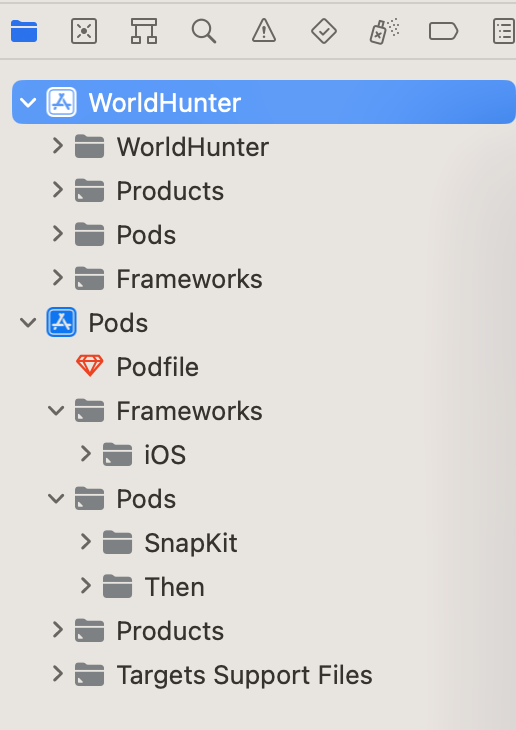Expand the Then folder

[85, 586]
